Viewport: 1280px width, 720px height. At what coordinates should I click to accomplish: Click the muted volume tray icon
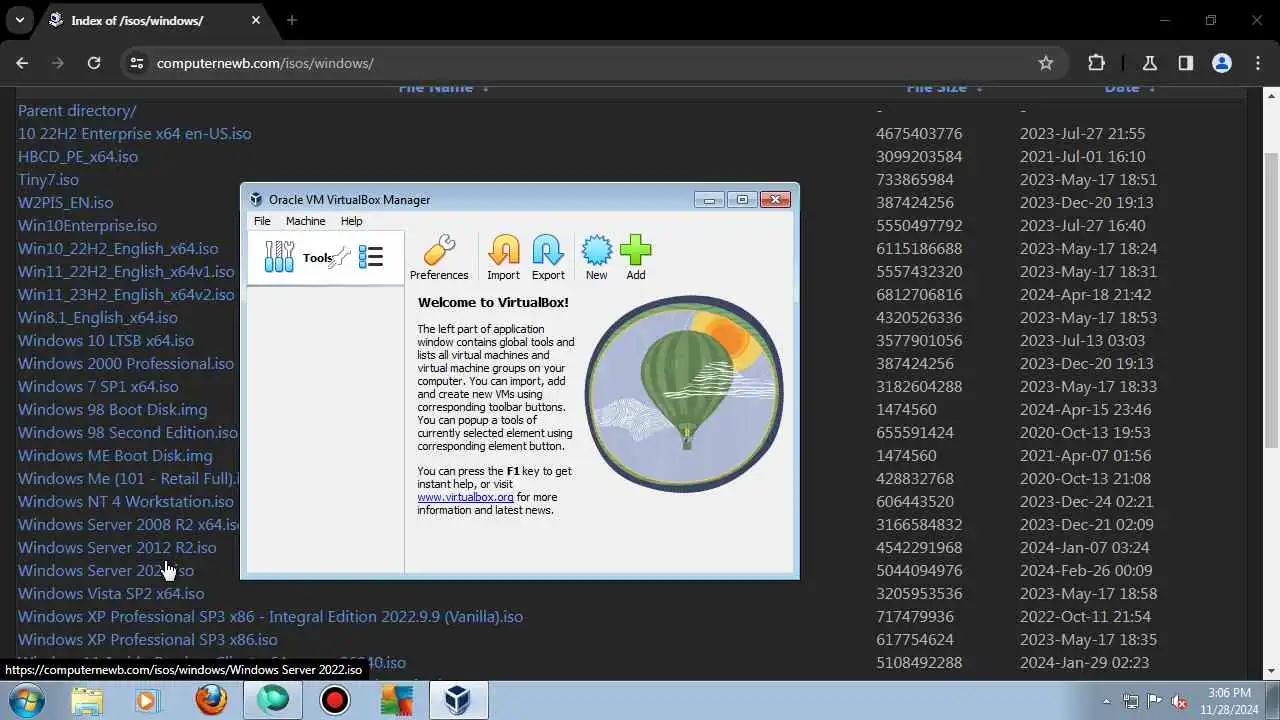[x=1180, y=701]
